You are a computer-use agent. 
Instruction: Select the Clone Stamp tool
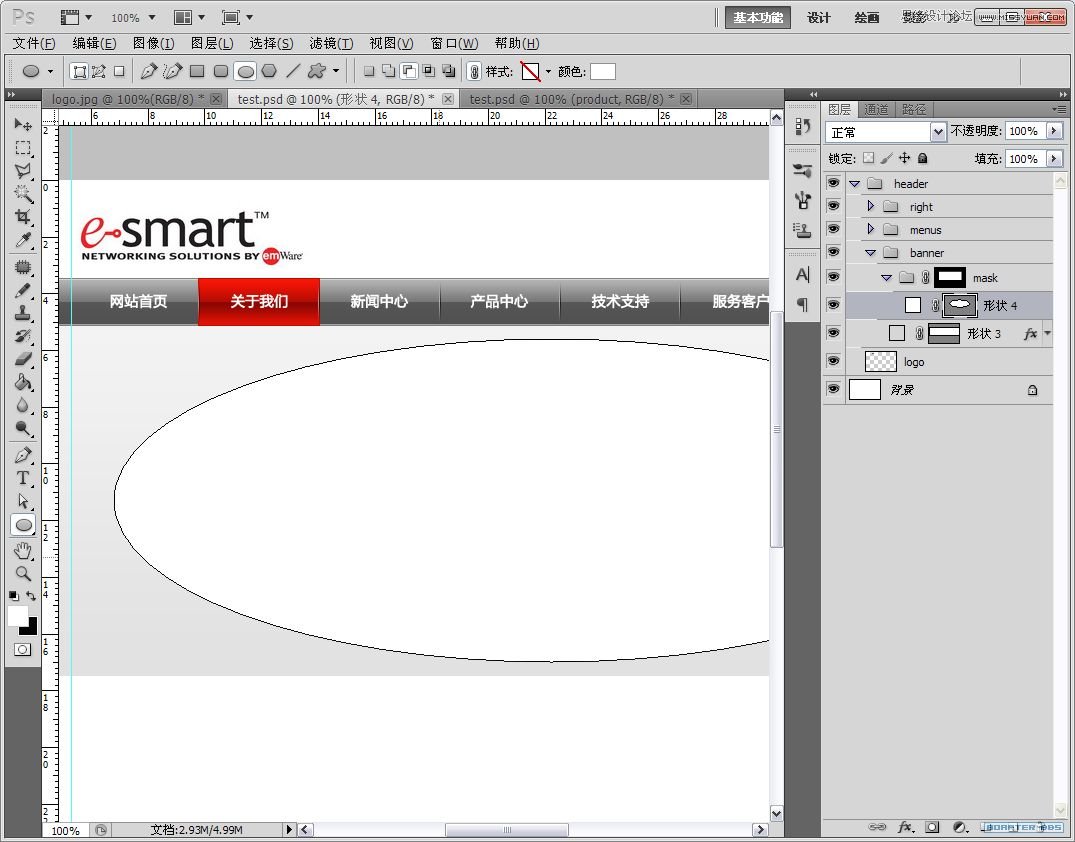pyautogui.click(x=23, y=313)
